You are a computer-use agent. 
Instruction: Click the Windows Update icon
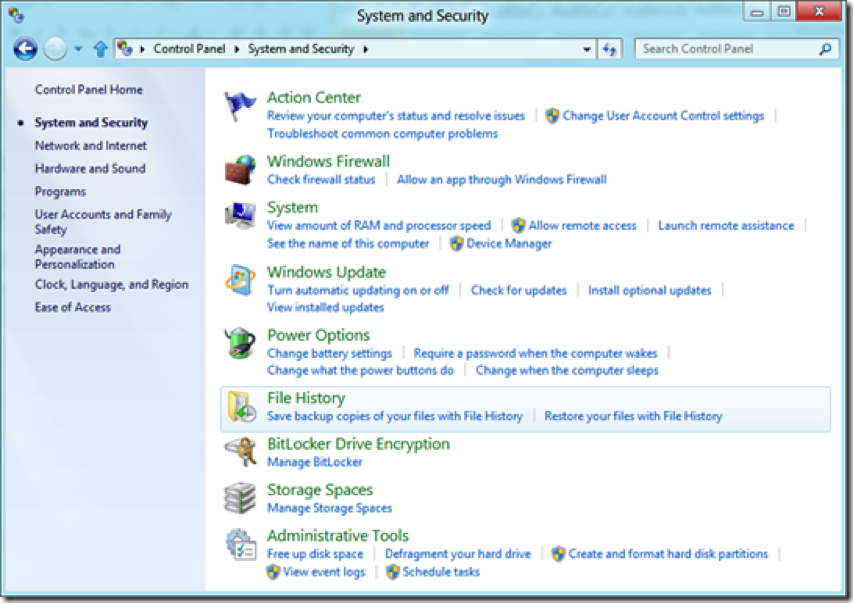point(240,280)
